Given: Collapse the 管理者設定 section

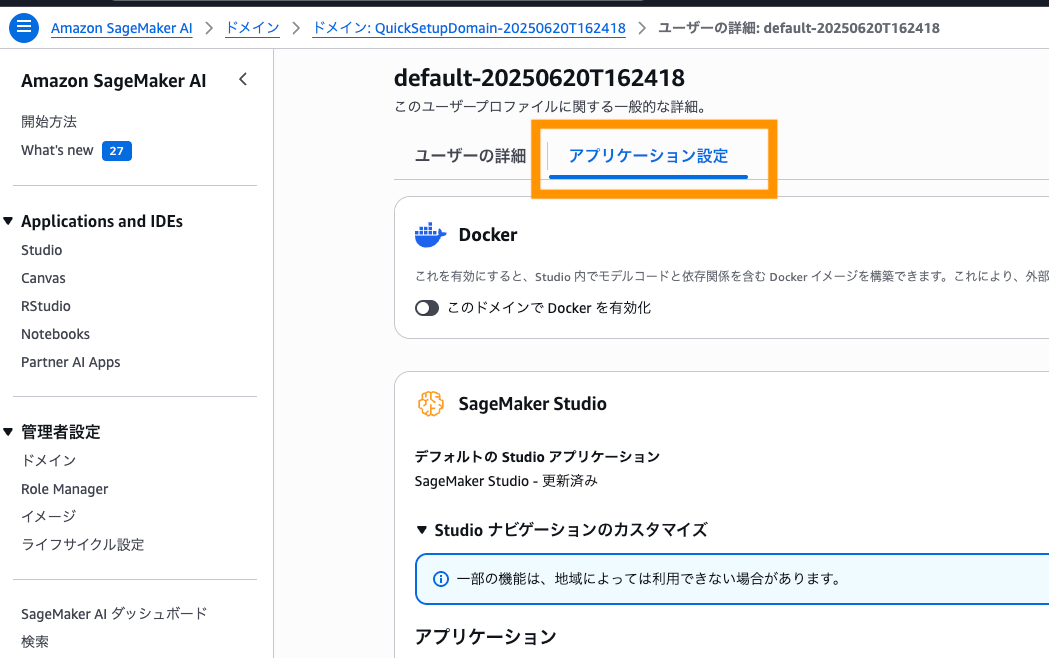Looking at the screenshot, I should coord(8,432).
